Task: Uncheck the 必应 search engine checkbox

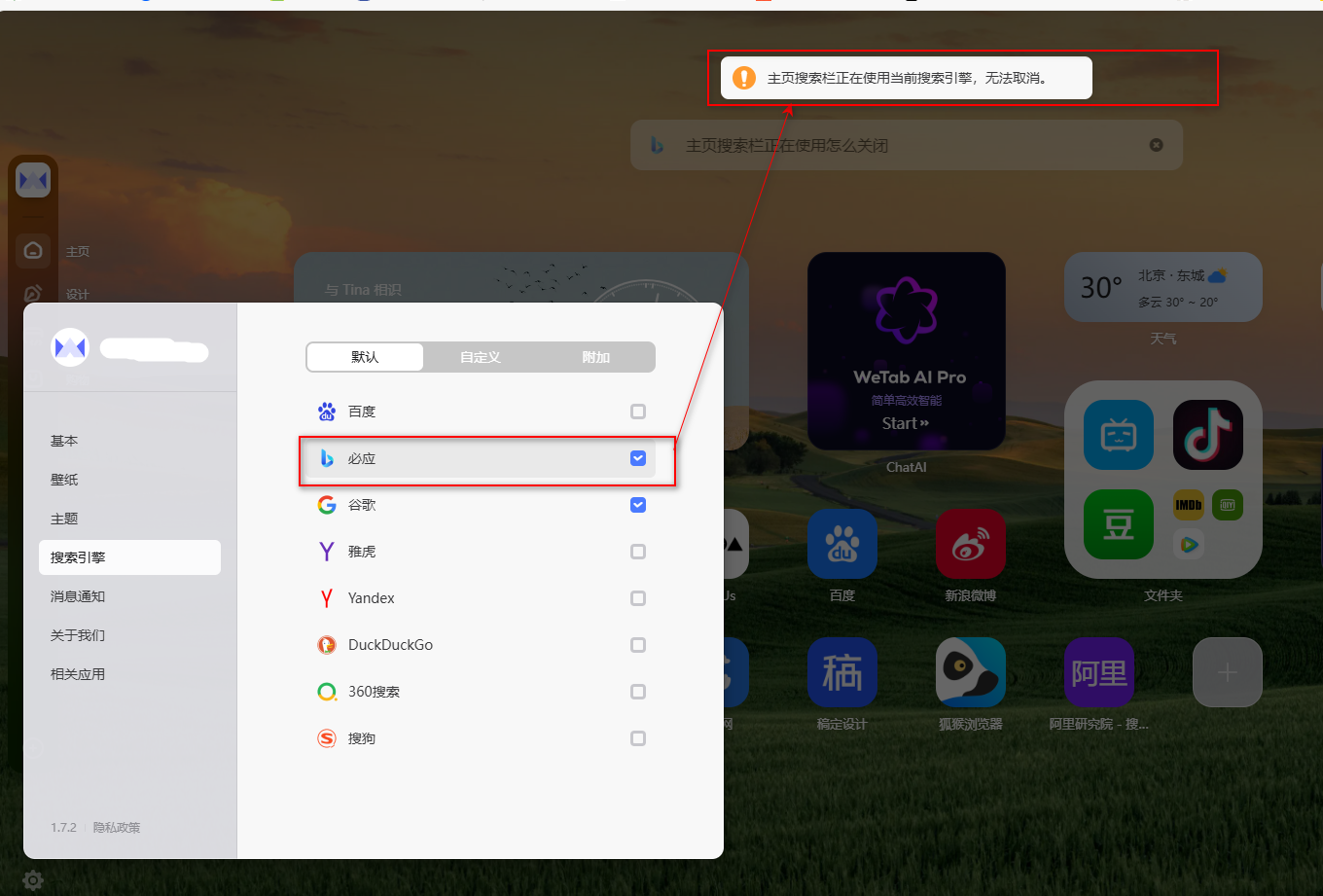Action: point(638,458)
